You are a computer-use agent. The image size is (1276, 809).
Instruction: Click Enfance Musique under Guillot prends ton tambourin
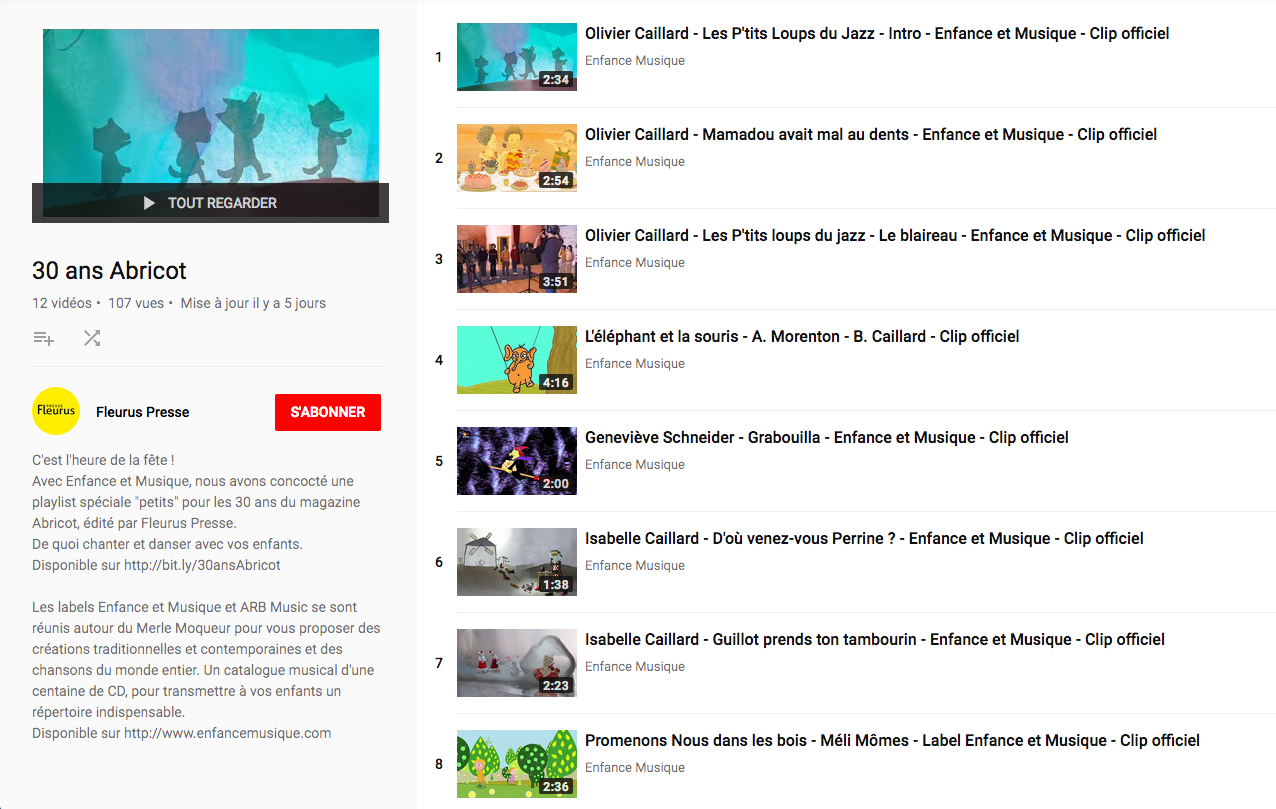click(x=635, y=666)
